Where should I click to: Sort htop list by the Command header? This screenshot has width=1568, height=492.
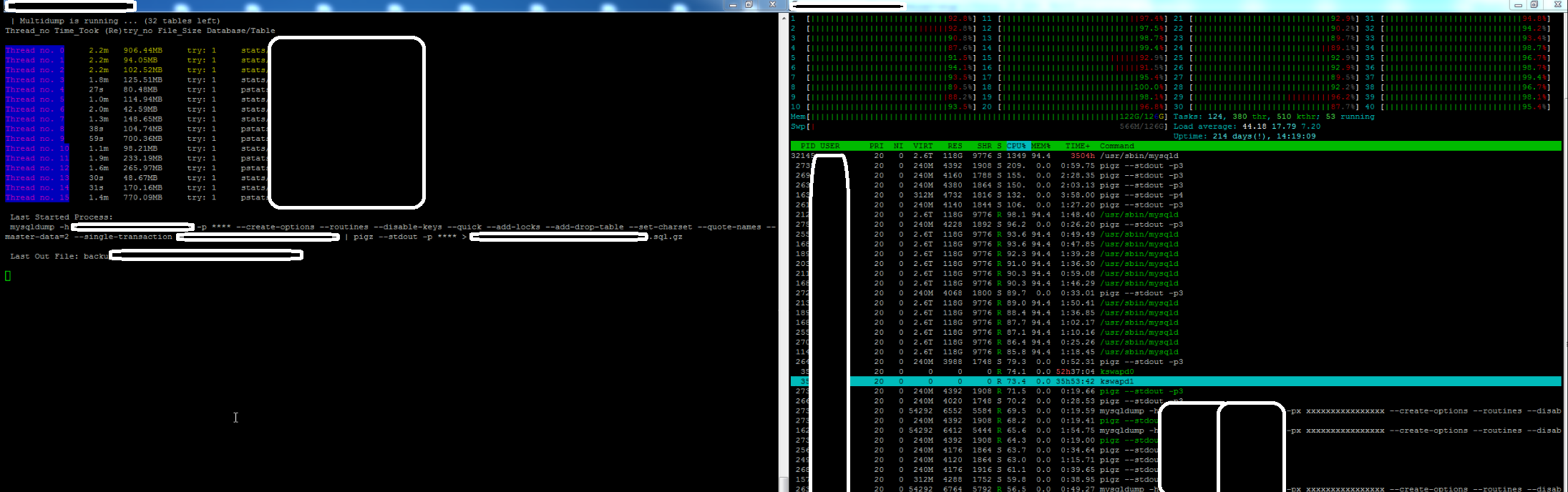pos(1116,146)
